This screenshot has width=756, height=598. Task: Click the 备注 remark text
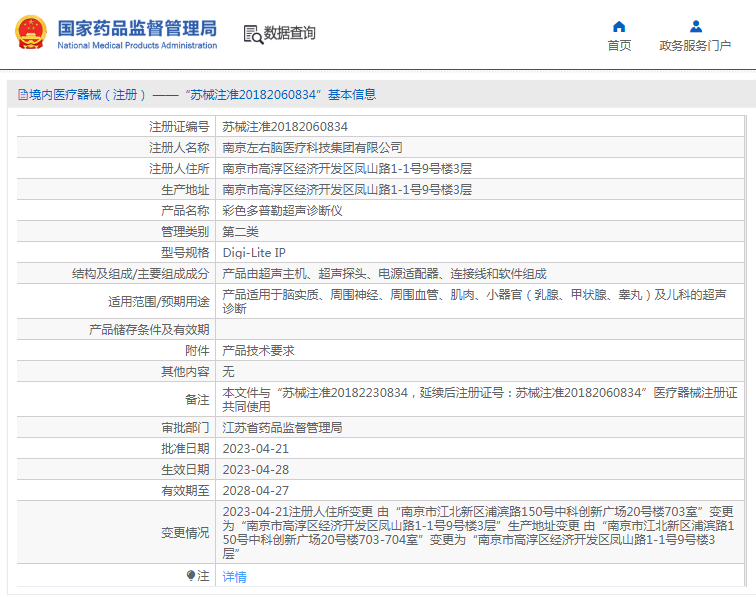480,400
